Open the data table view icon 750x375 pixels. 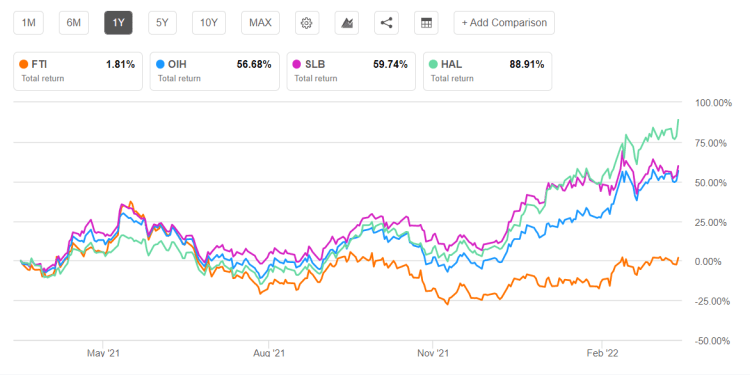tap(426, 23)
